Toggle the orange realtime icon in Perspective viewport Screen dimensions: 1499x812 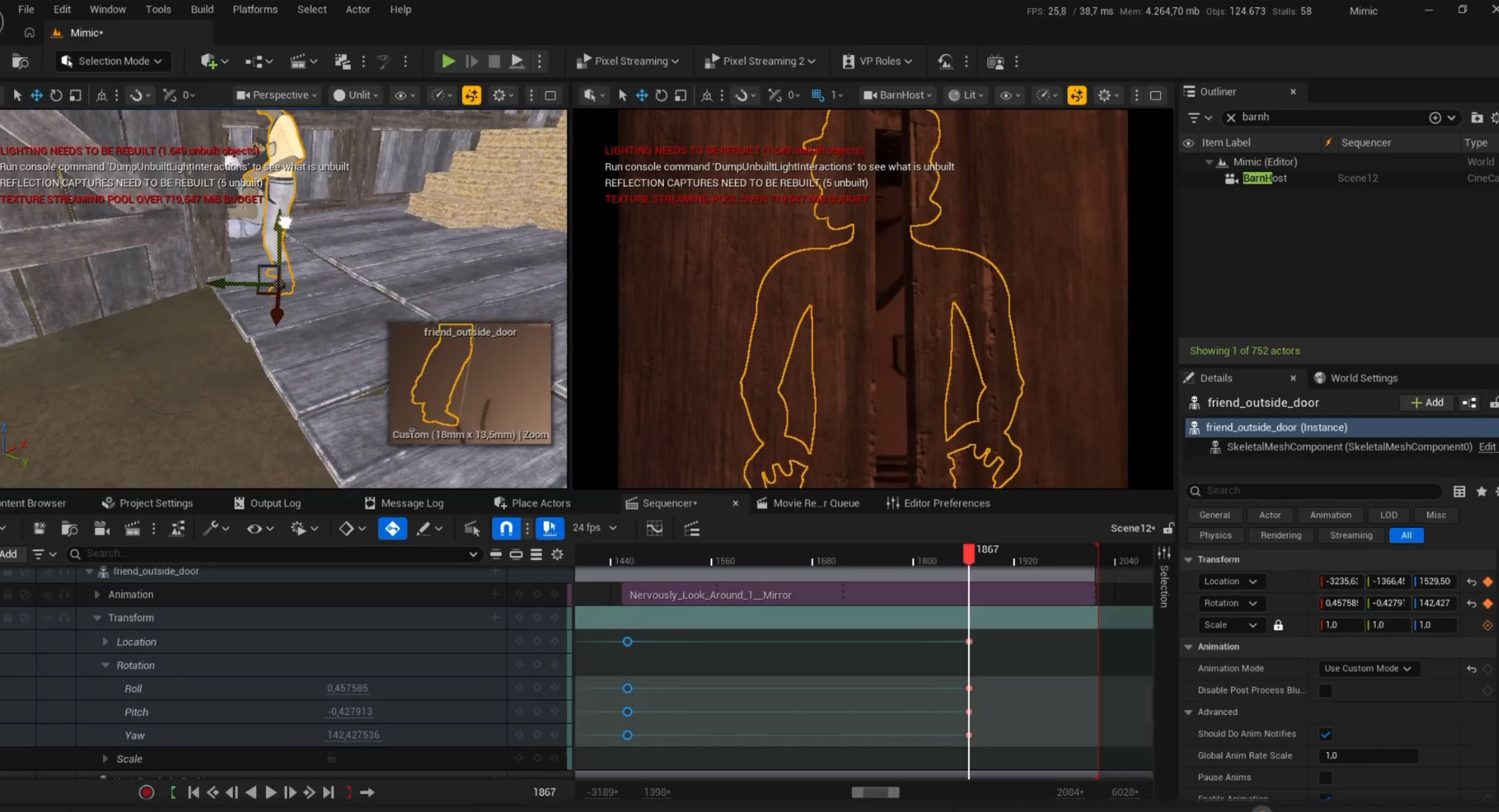[x=472, y=95]
